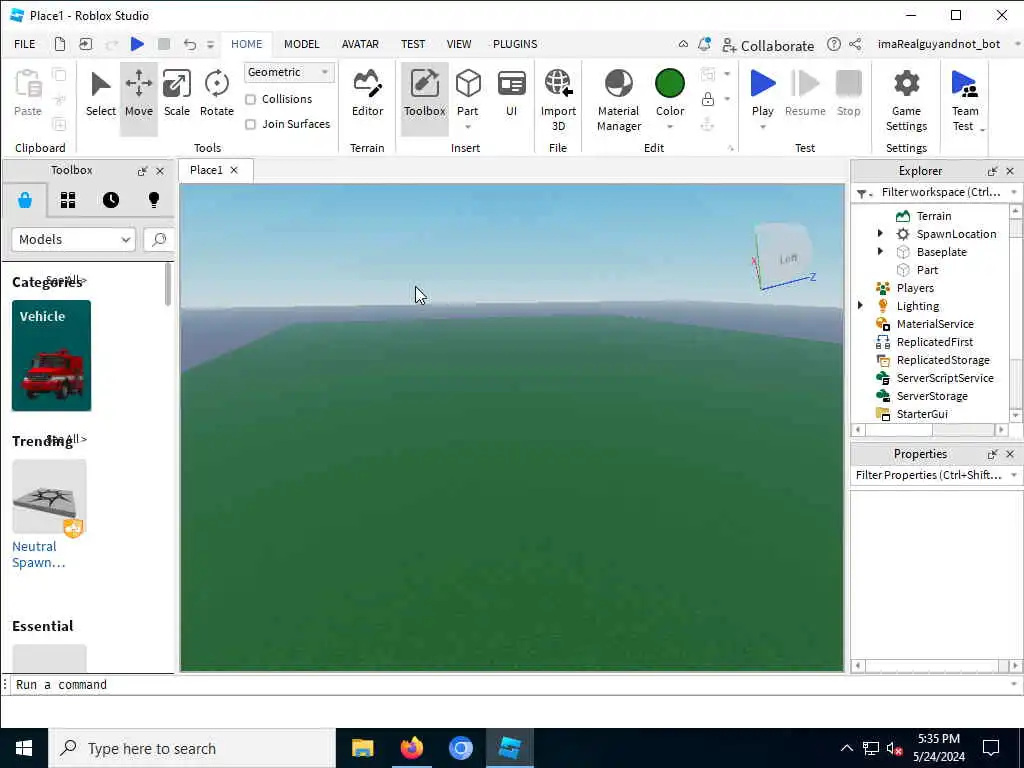This screenshot has height=768, width=1024.
Task: Switch to the PLUGINS ribbon tab
Action: [515, 44]
